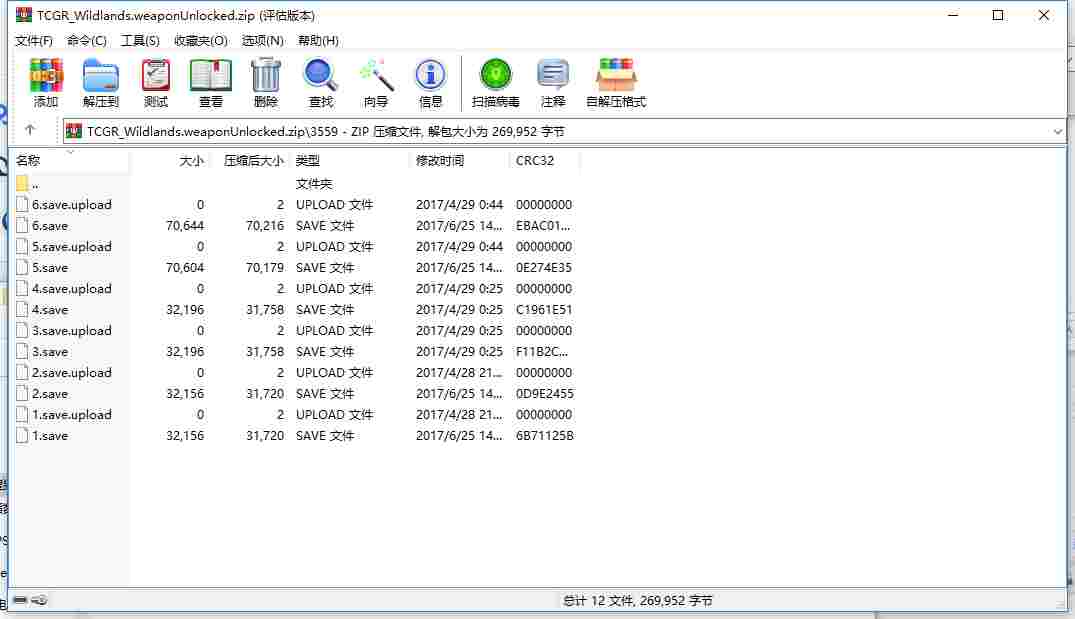Open the Favorites (收藏夹) menu
Screen dimensions: 1075x619
[200, 40]
